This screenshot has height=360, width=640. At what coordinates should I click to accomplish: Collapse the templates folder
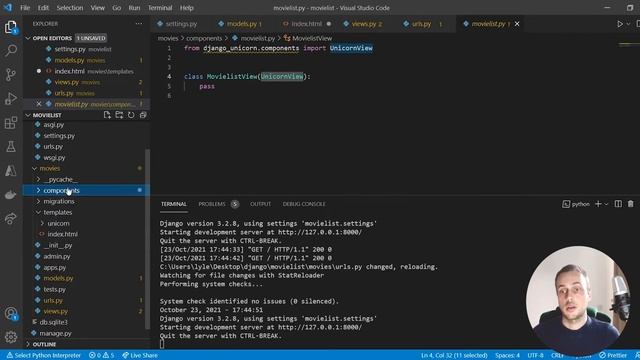(39, 212)
